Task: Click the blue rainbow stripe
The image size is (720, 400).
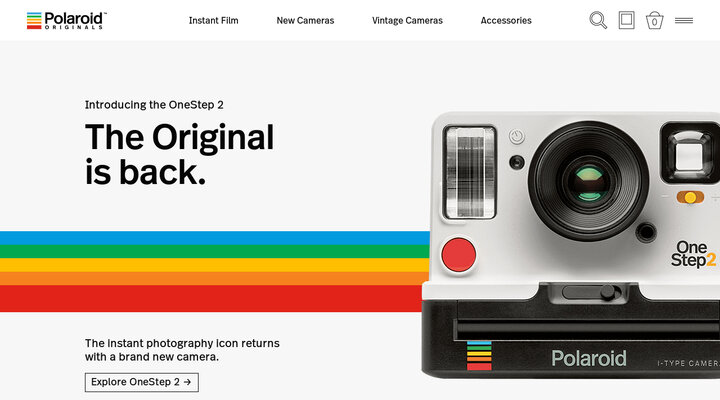Action: click(214, 238)
